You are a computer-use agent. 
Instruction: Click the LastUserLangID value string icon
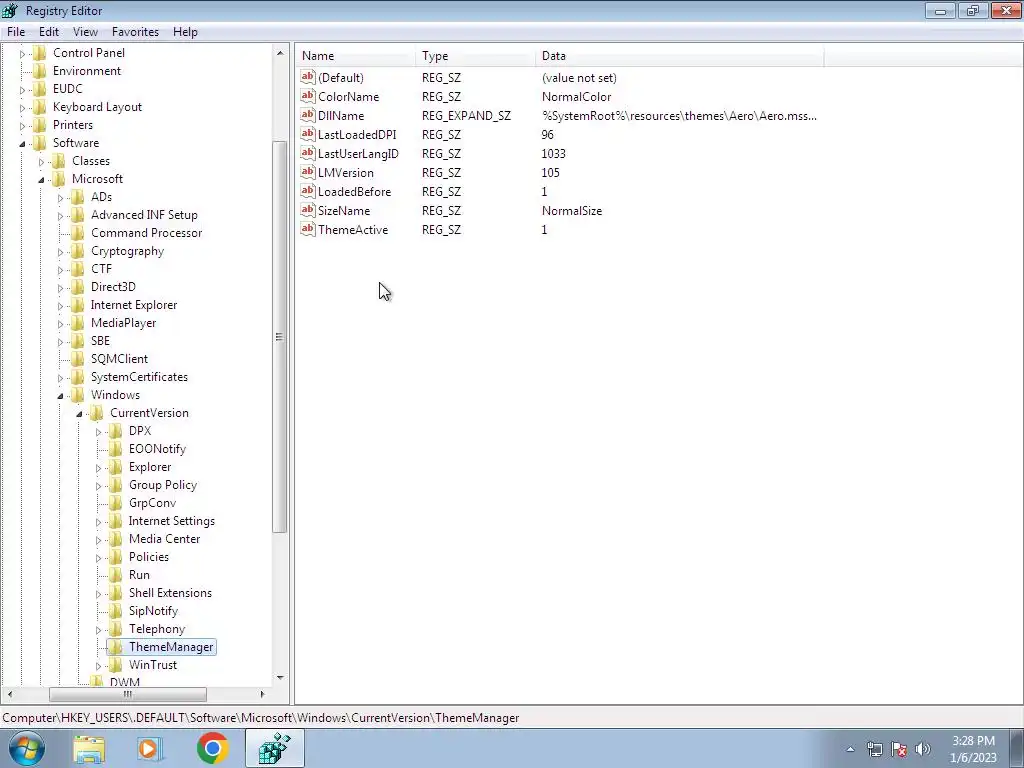[x=308, y=153]
